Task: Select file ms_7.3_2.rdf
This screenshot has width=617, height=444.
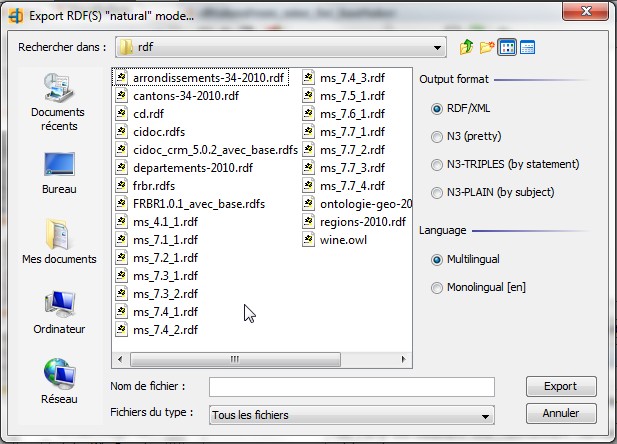Action: pos(157,294)
